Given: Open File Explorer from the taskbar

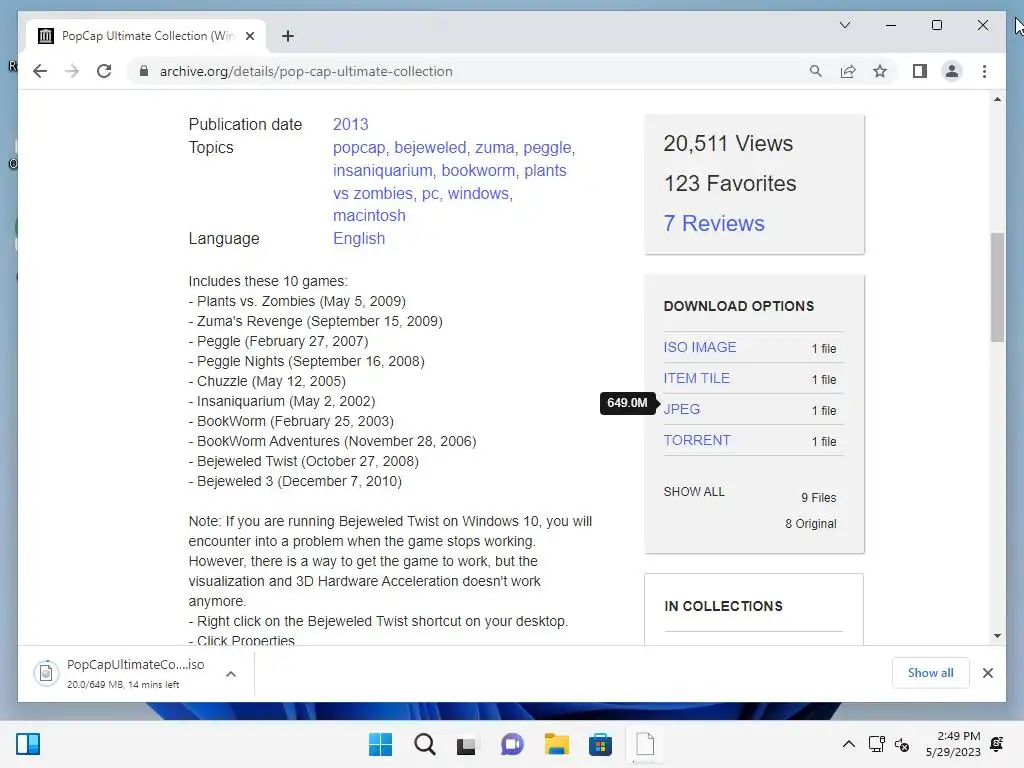Looking at the screenshot, I should 556,744.
